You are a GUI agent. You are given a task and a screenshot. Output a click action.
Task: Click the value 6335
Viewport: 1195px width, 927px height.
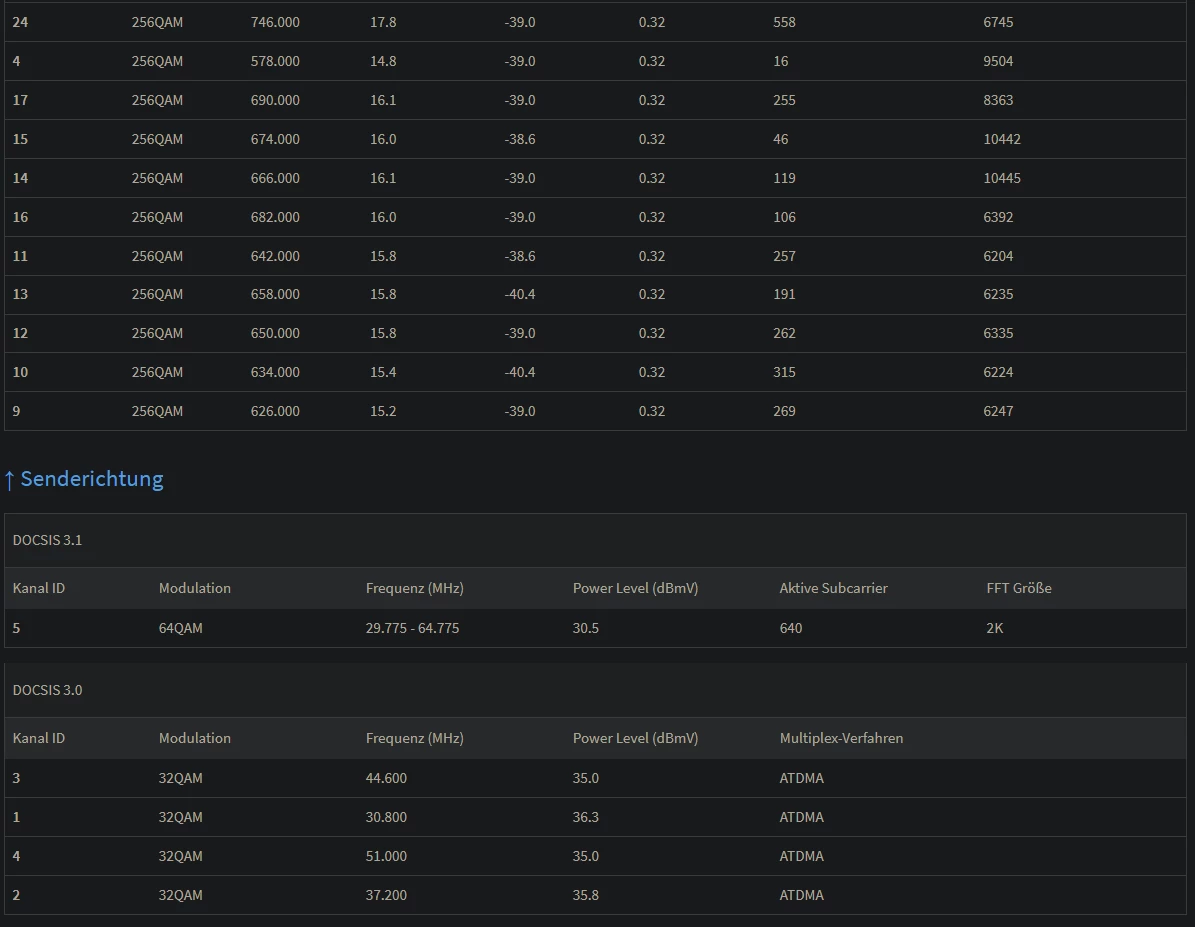tap(998, 333)
